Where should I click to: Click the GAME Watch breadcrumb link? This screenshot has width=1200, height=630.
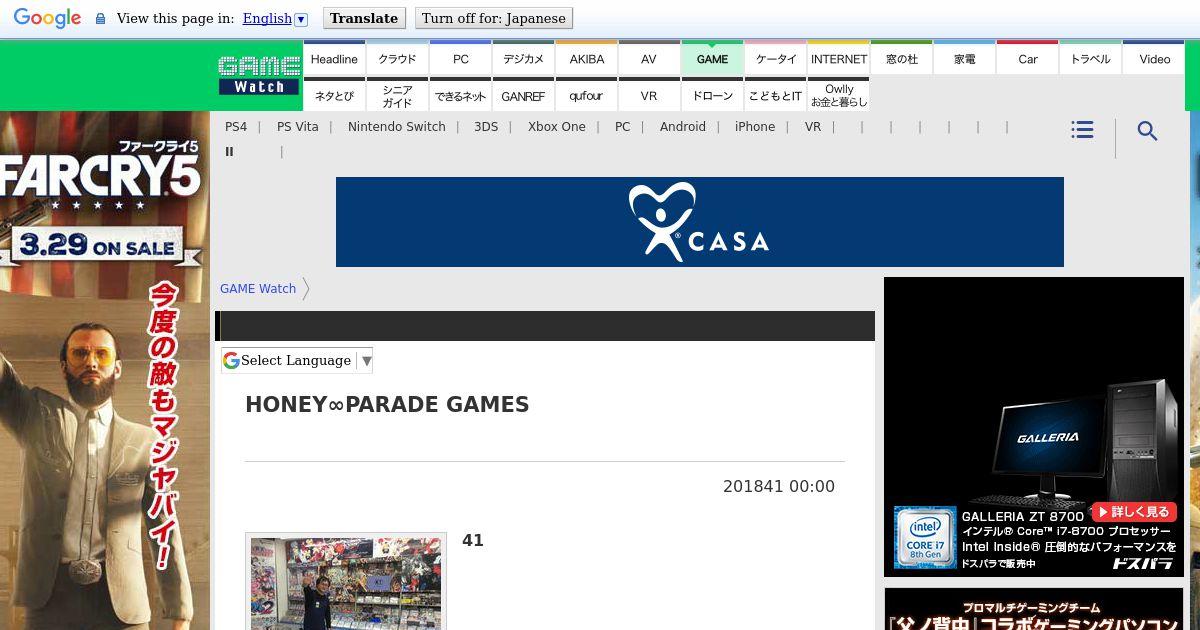click(258, 289)
